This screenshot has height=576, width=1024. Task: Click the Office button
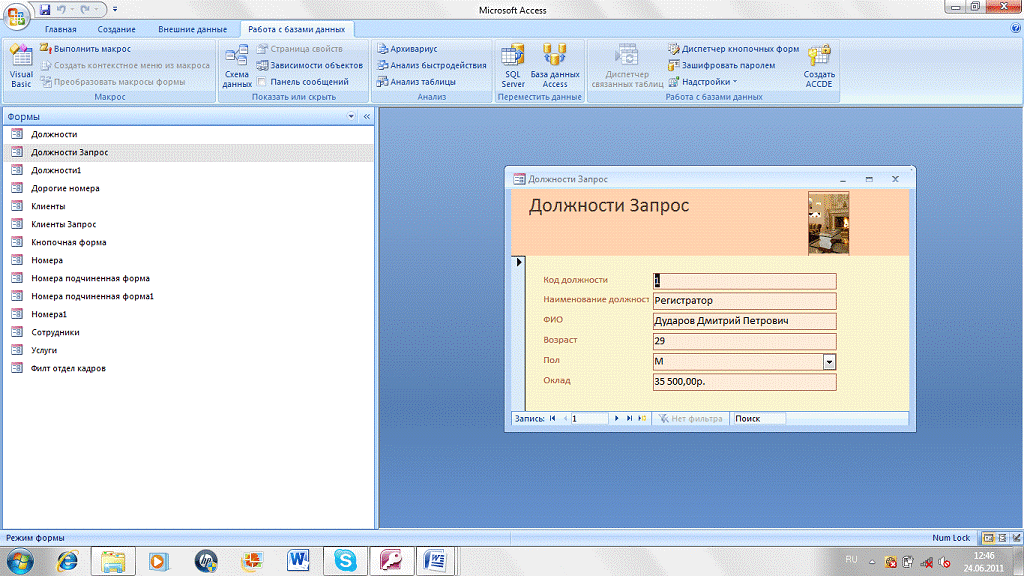17,16
